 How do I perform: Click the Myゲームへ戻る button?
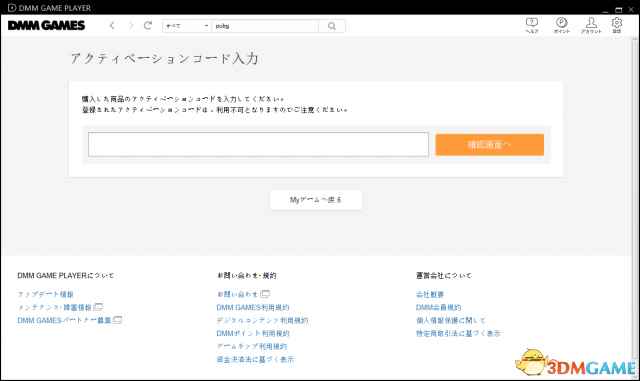pos(316,200)
